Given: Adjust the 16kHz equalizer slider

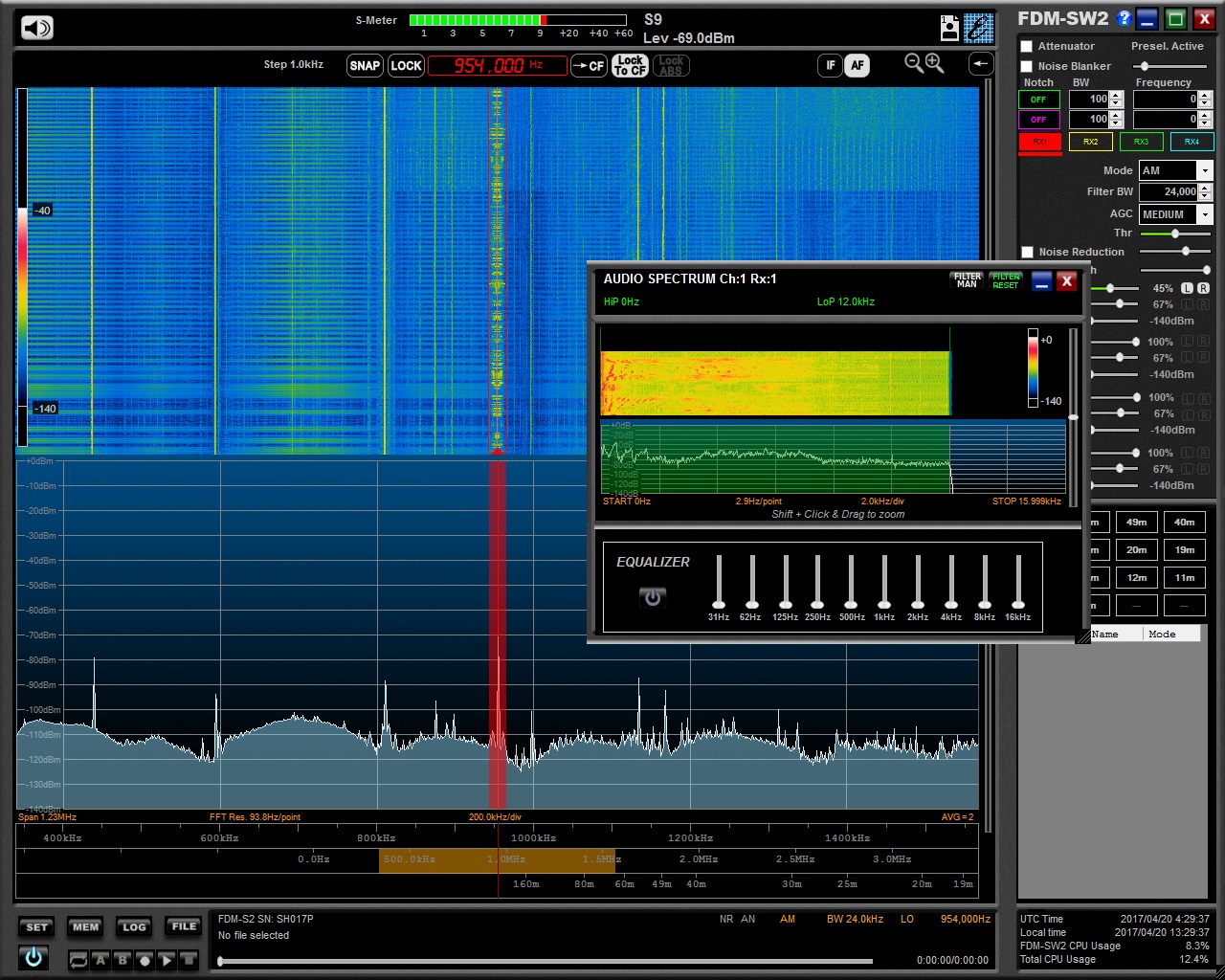Looking at the screenshot, I should click(x=1018, y=581).
